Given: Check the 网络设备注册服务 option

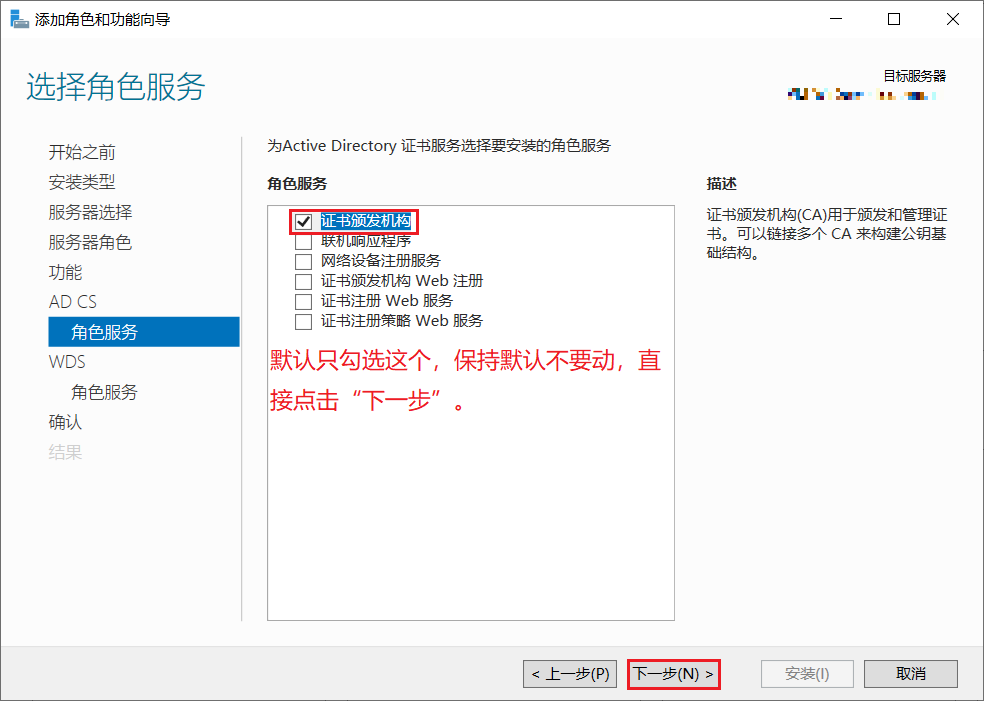Looking at the screenshot, I should pyautogui.click(x=303, y=261).
